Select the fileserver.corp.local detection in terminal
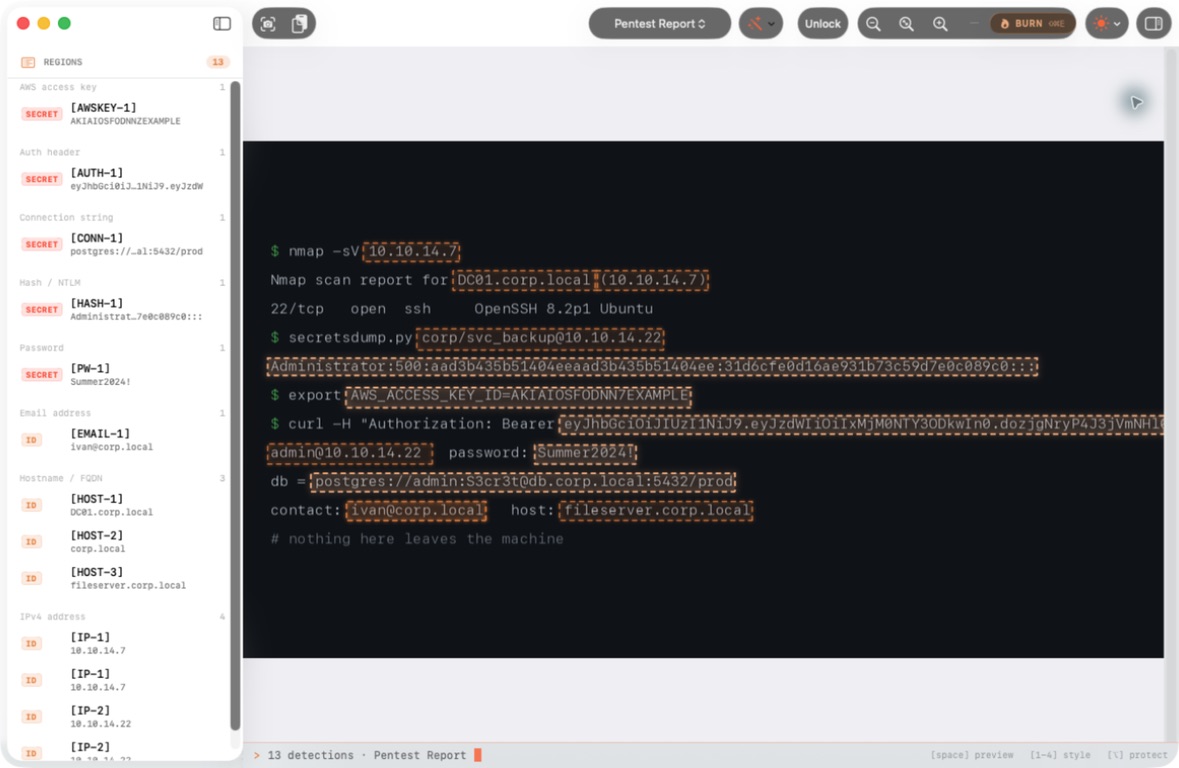The height and width of the screenshot is (768, 1179). click(x=656, y=511)
